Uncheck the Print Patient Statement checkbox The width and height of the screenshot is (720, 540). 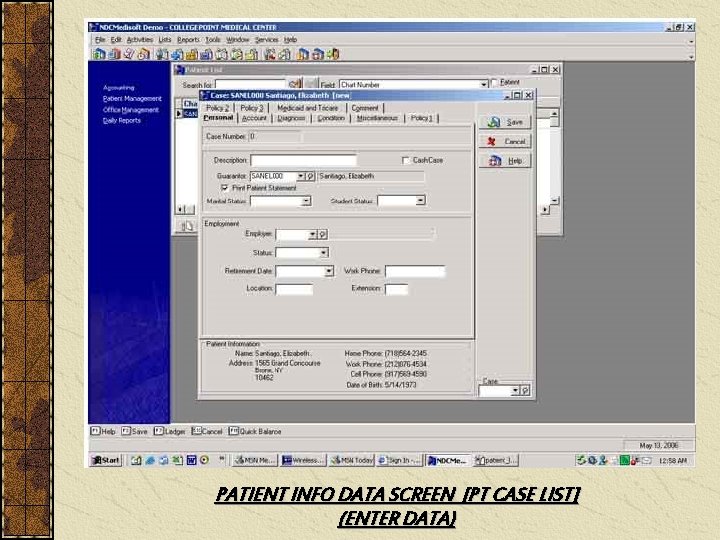click(225, 188)
